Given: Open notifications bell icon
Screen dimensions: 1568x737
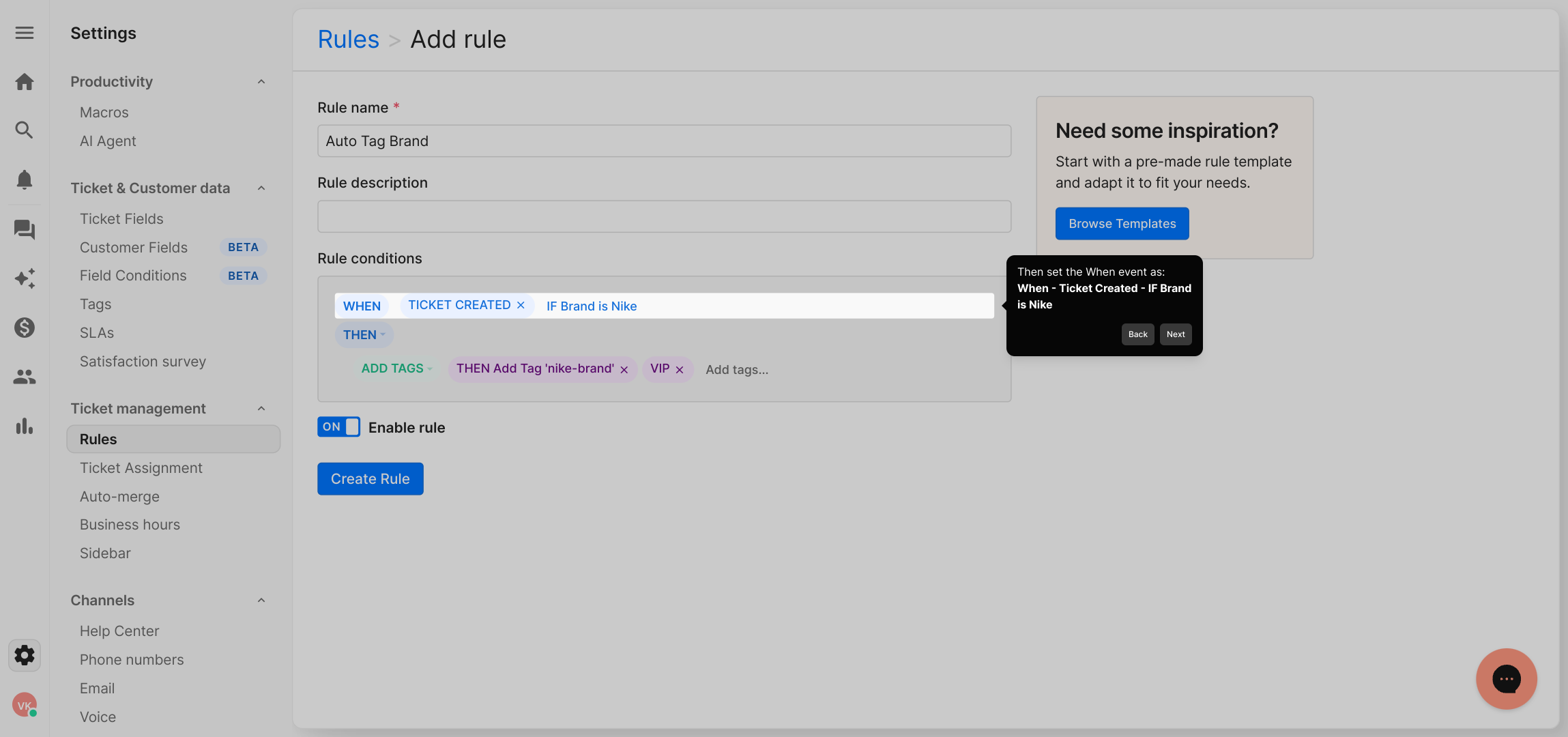Looking at the screenshot, I should [x=25, y=179].
